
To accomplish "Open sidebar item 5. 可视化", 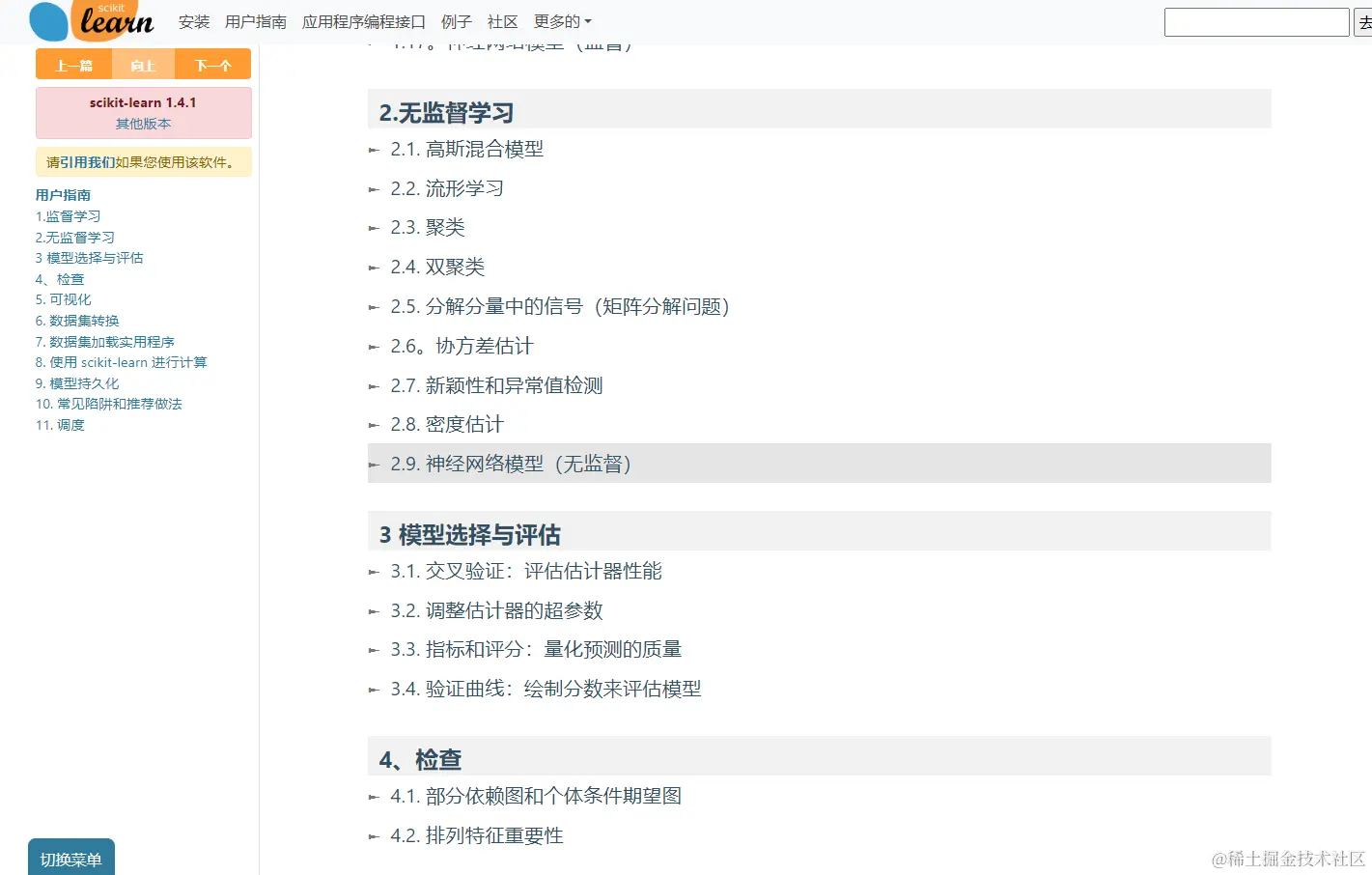I will pos(64,299).
